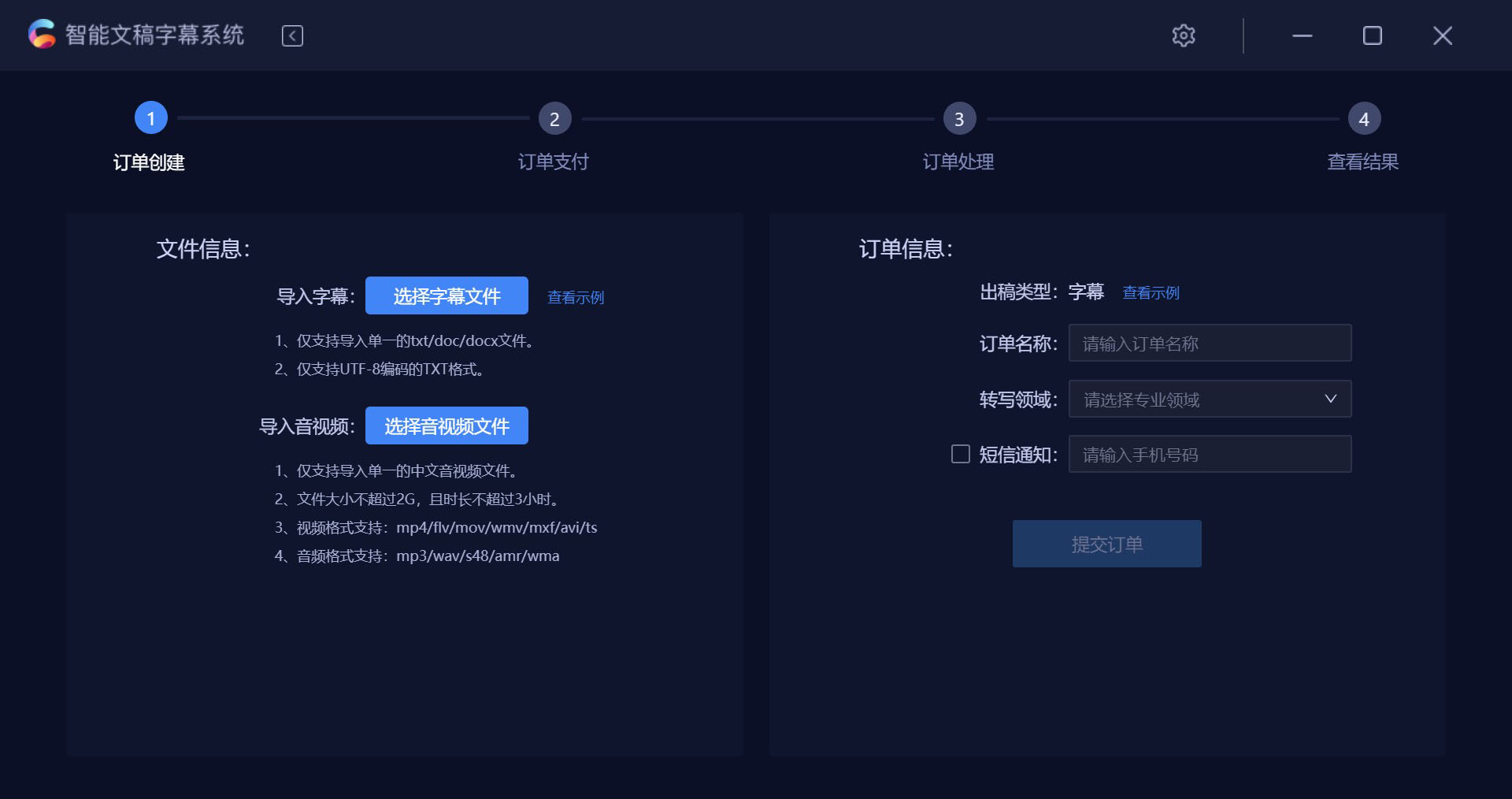Focus the 订单名称 input field
The width and height of the screenshot is (1512, 799).
1210,343
